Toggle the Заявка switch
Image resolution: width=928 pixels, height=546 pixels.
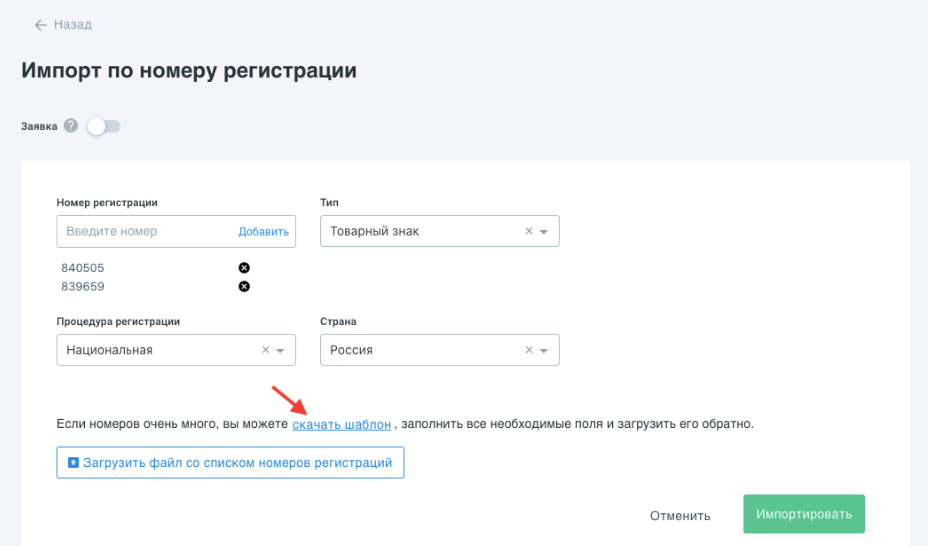click(x=103, y=126)
